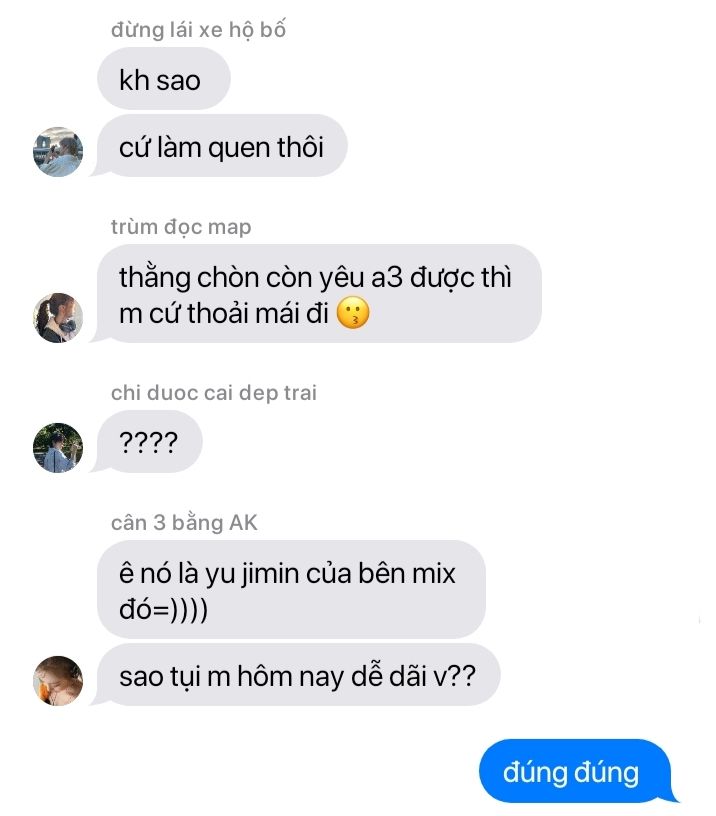Image resolution: width=716 pixels, height=816 pixels.
Task: Tap the 'đó=))))' text line
Action: [163, 609]
